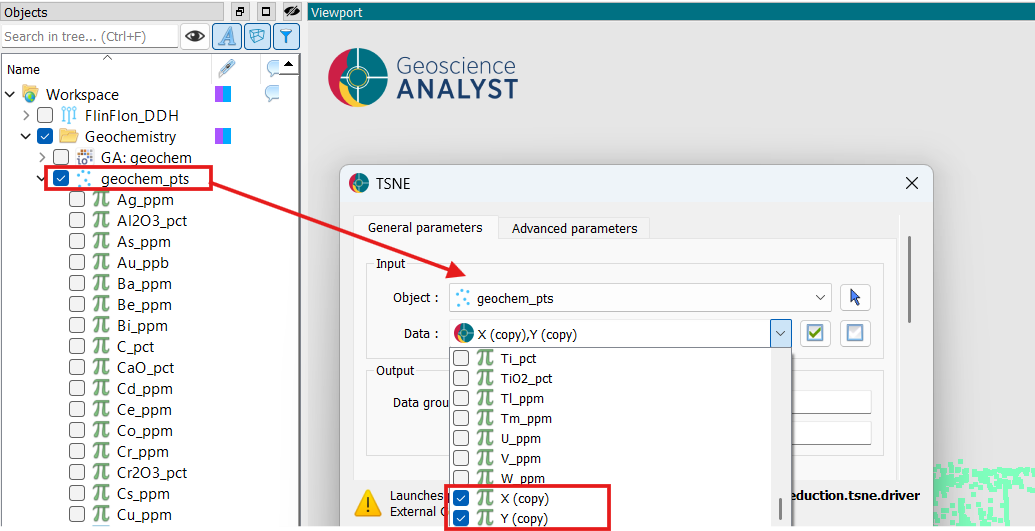Click the Objects tree scroll-up arrow

coord(288,65)
